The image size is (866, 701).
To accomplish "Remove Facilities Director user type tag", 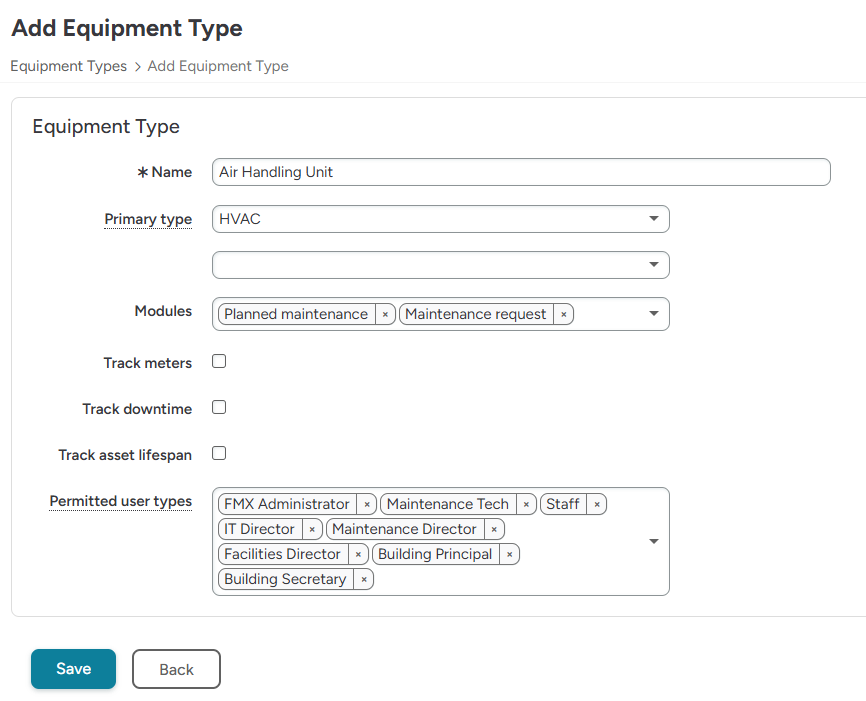I will point(358,554).
